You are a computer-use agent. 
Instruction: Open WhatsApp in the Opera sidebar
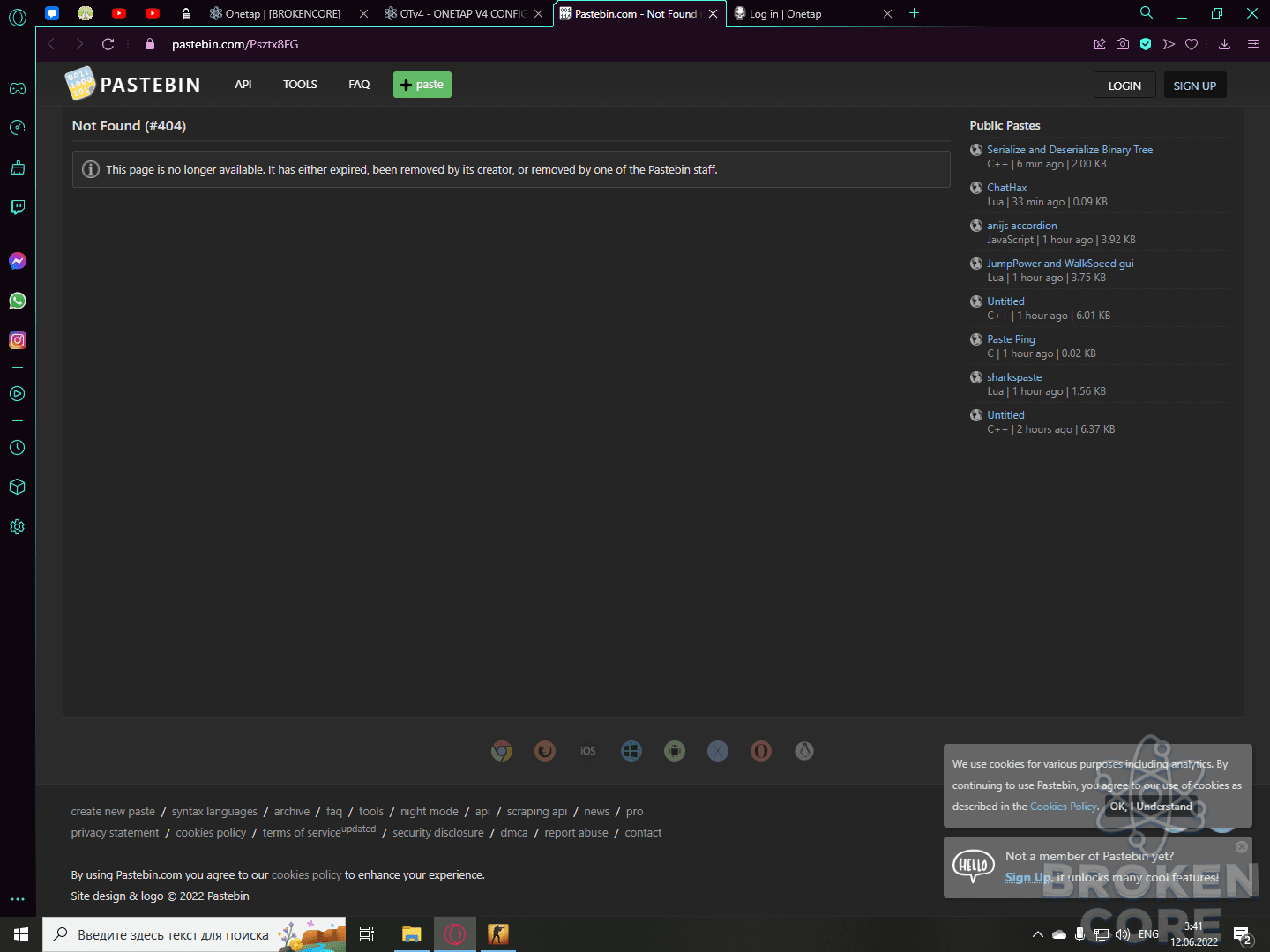pyautogui.click(x=18, y=301)
